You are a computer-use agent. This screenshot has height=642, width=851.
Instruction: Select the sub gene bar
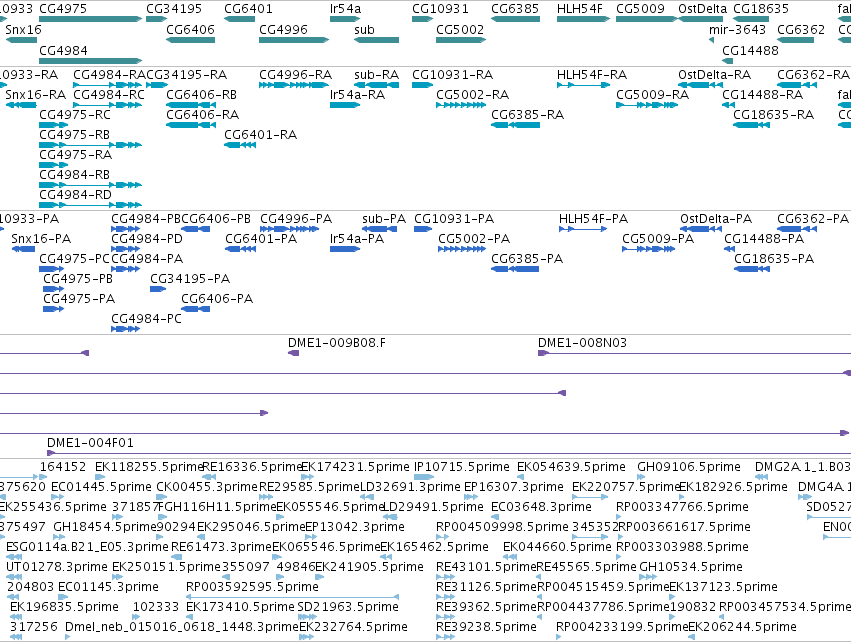coord(376,40)
